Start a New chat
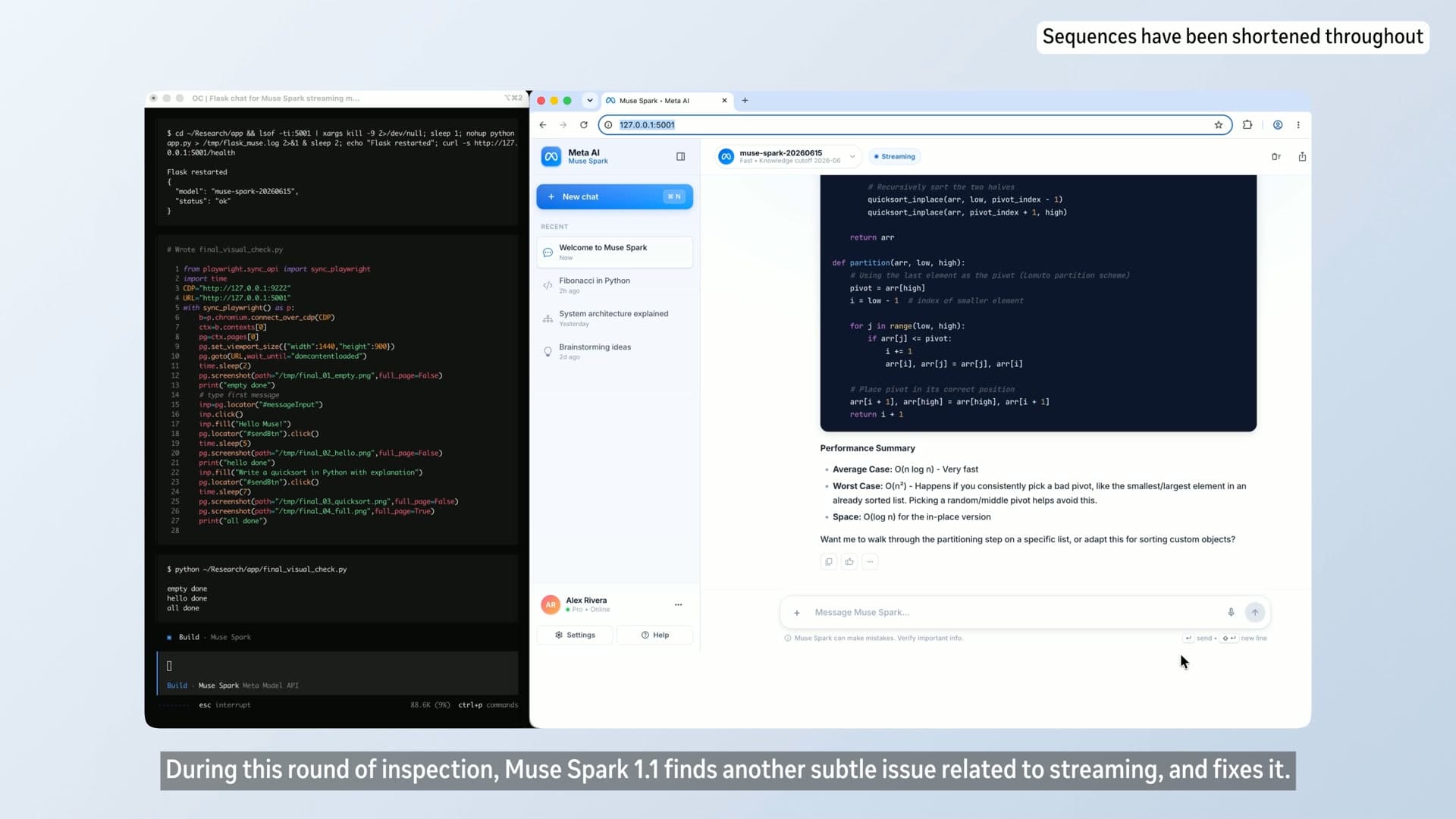This screenshot has height=819, width=1456. click(x=614, y=197)
